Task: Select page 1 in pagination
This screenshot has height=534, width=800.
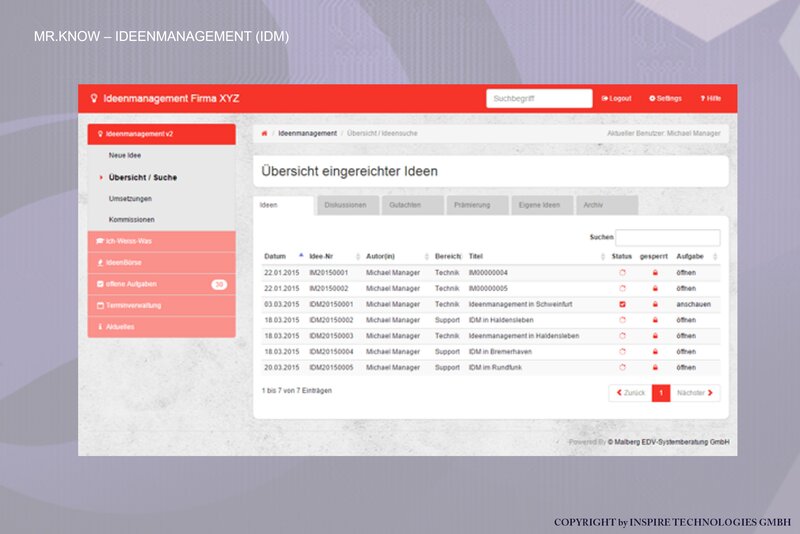Action: click(661, 393)
